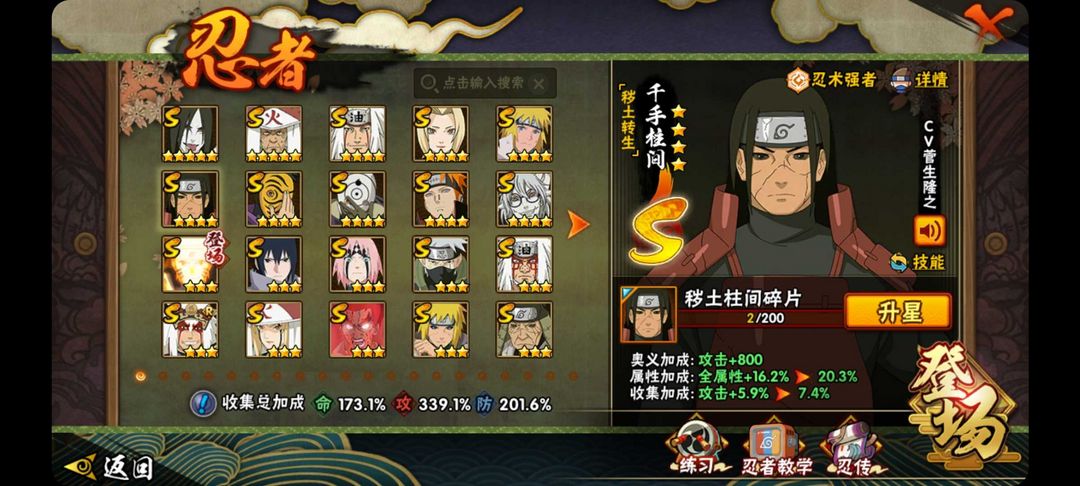
Task: Expand the ninja list with the orange arrow
Action: pos(577,224)
